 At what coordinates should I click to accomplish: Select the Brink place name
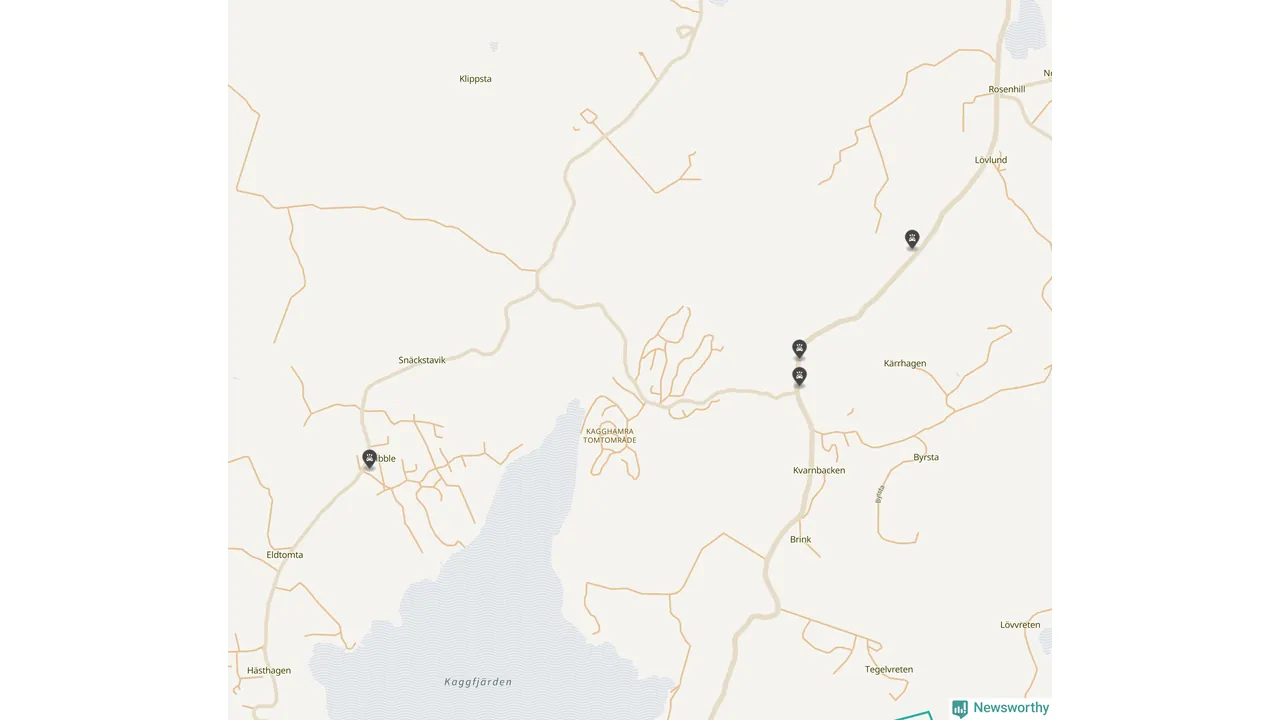pos(801,540)
